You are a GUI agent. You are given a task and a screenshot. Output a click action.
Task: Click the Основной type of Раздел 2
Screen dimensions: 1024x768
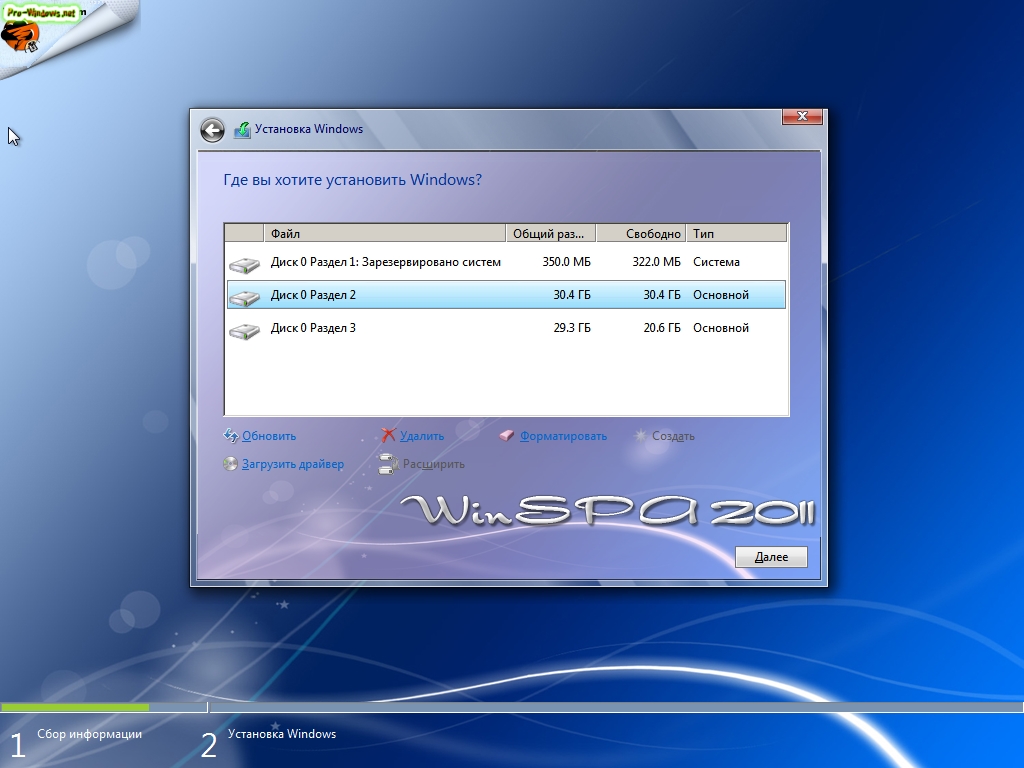pos(721,295)
